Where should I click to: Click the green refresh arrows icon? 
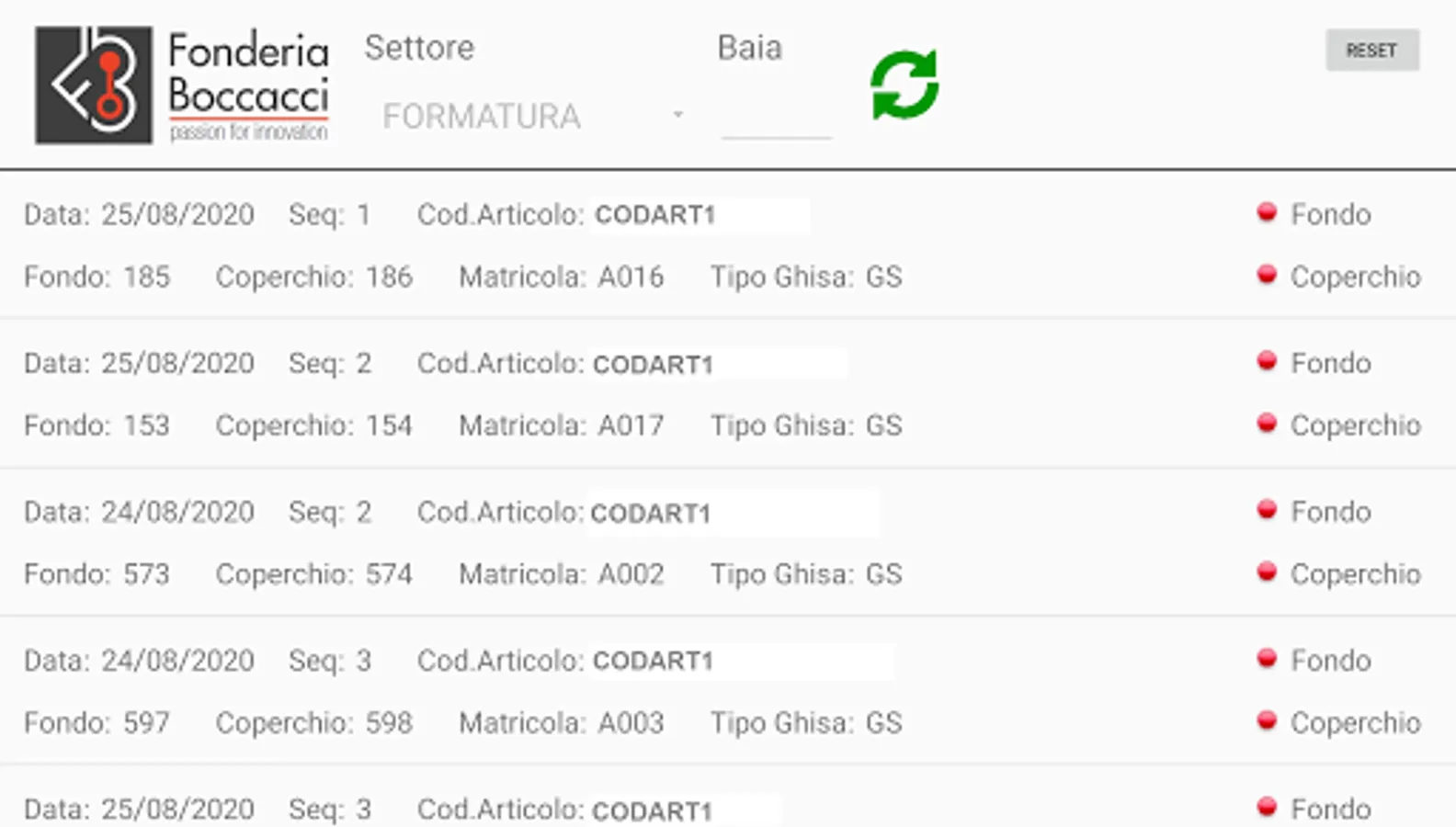(x=904, y=85)
